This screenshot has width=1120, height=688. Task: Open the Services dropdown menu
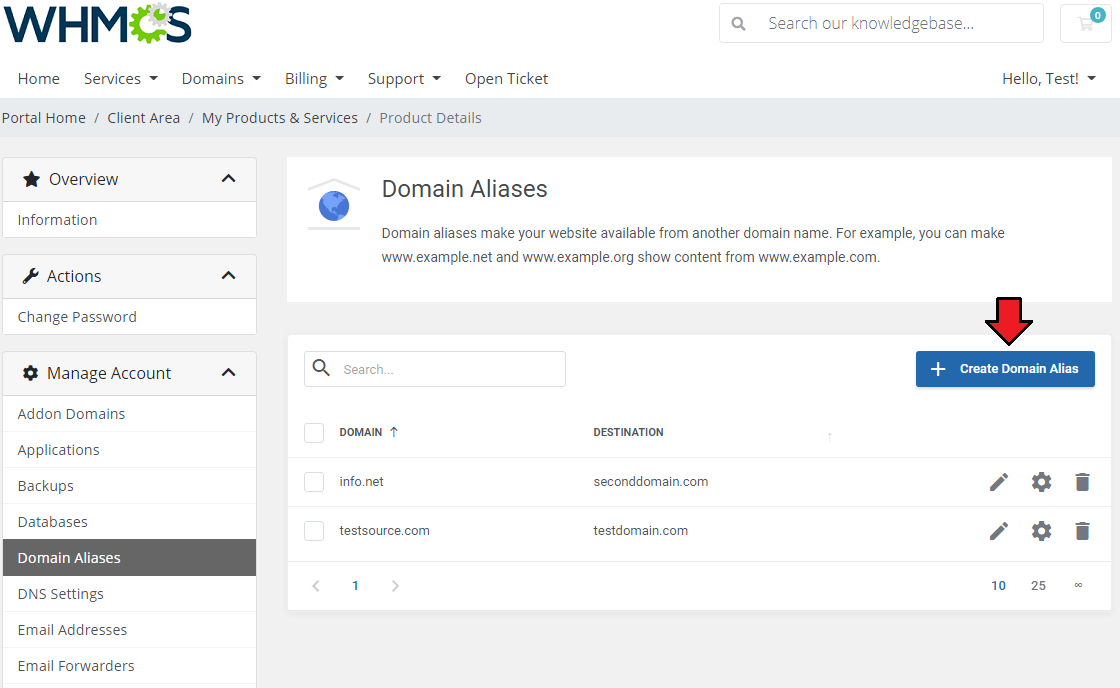tap(121, 79)
